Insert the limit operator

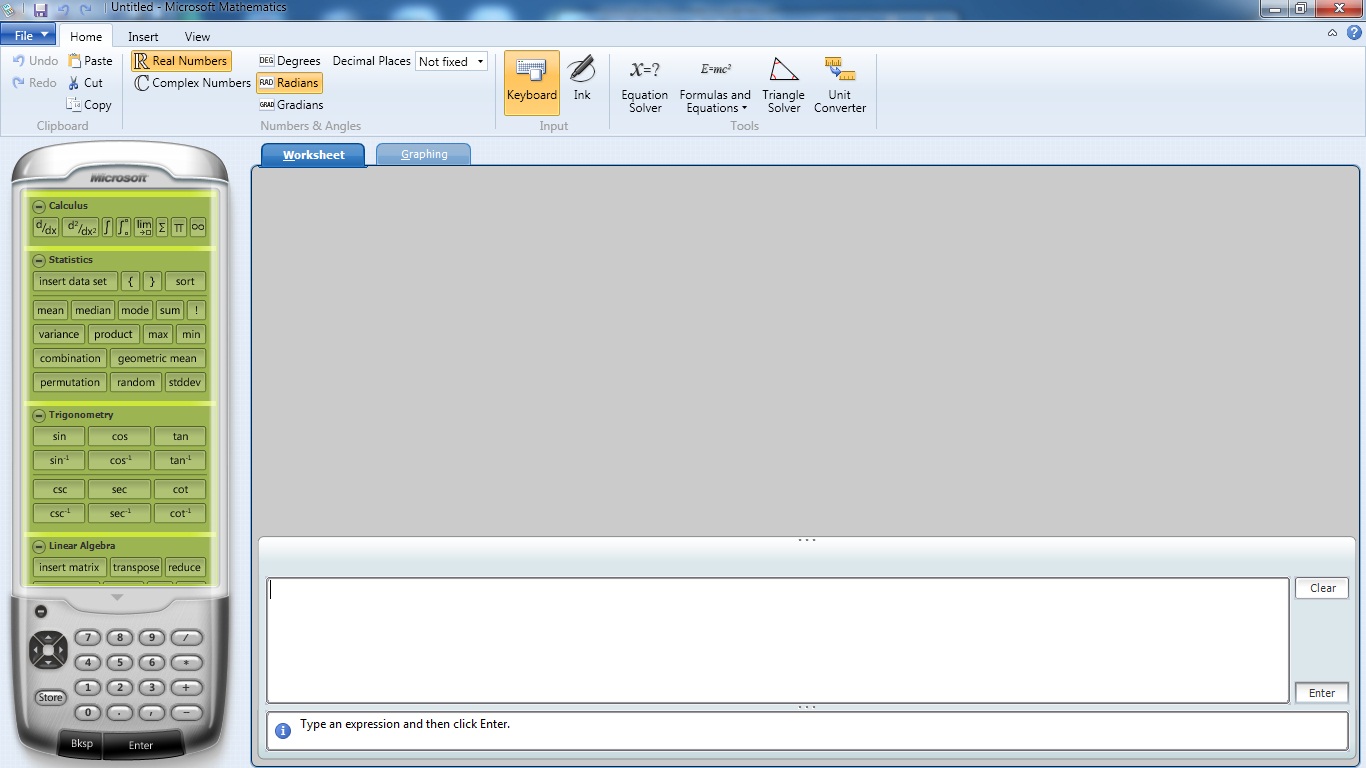click(143, 228)
